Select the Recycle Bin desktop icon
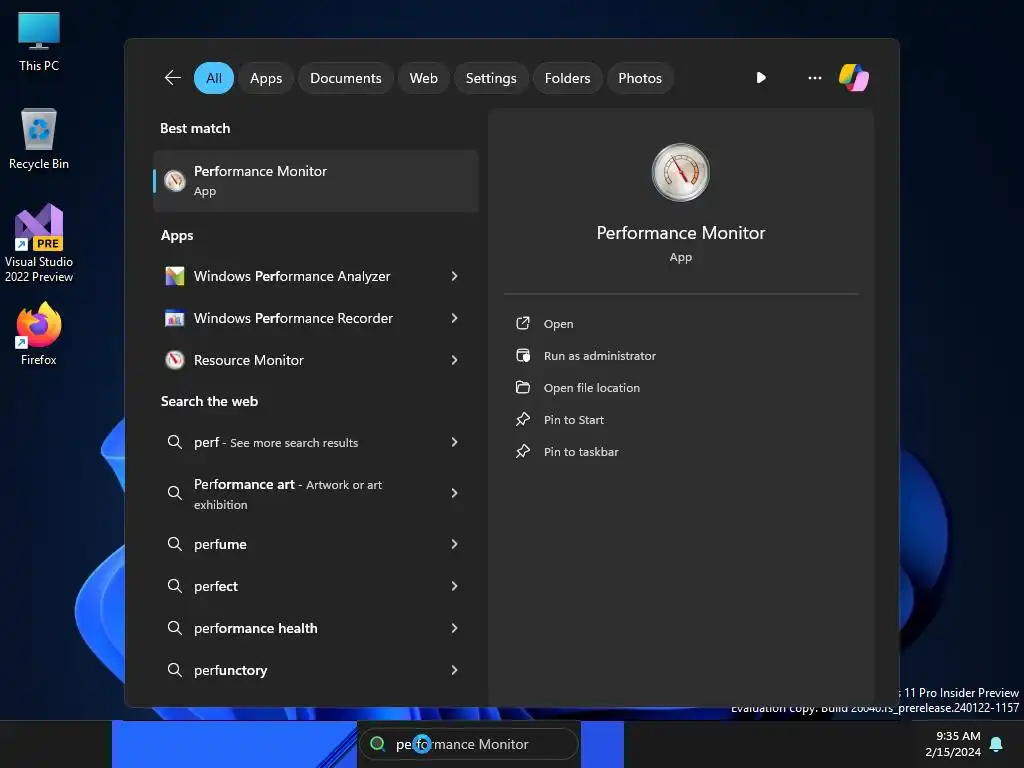 pyautogui.click(x=39, y=139)
